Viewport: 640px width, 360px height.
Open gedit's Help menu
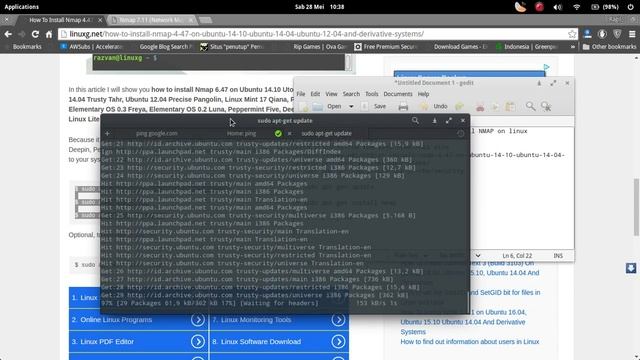(423, 94)
